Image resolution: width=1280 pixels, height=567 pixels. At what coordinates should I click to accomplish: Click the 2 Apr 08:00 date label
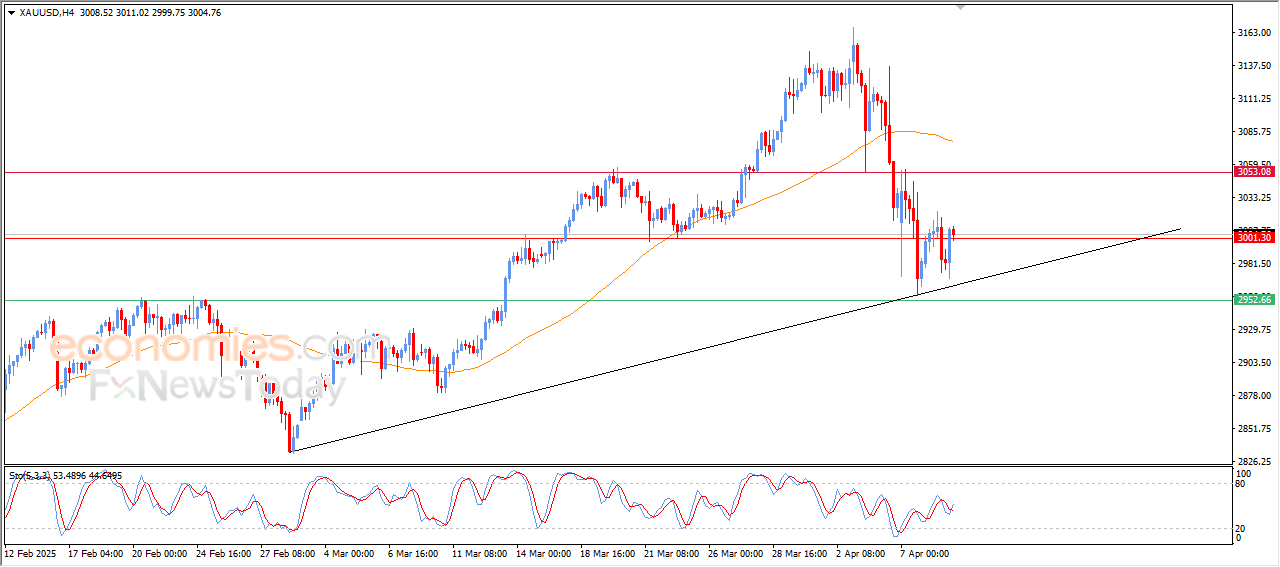(863, 552)
